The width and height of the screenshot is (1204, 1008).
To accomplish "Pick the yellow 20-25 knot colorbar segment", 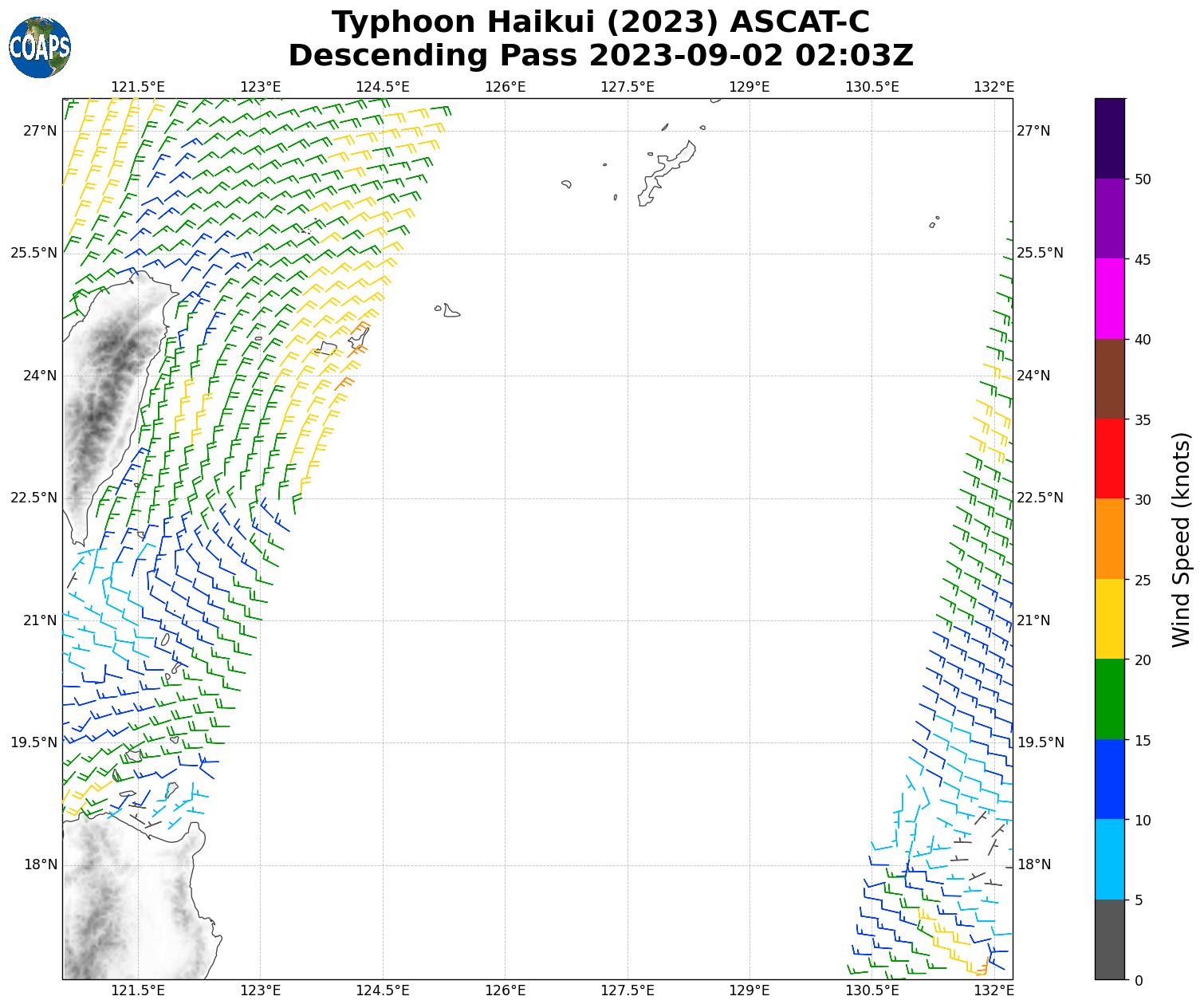I will (x=1109, y=619).
